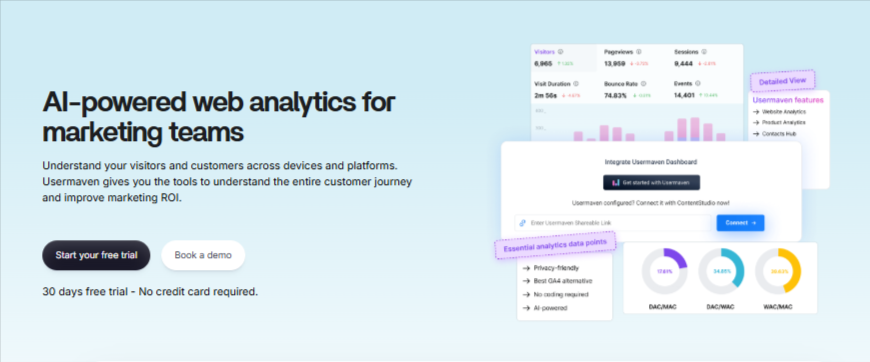The image size is (870, 362).
Task: Click the purple DAC/MAC donut chart
Action: [x=664, y=271]
